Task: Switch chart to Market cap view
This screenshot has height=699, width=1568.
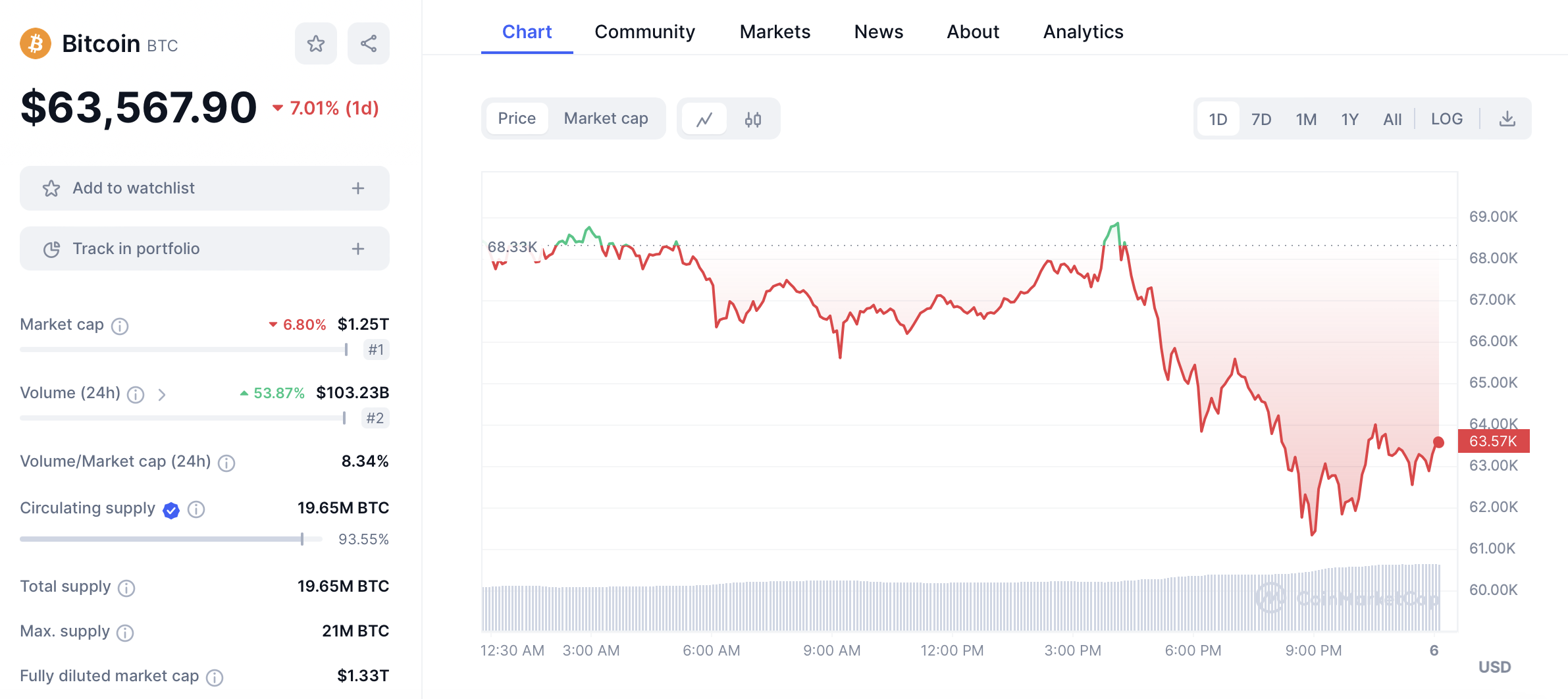Action: (x=606, y=118)
